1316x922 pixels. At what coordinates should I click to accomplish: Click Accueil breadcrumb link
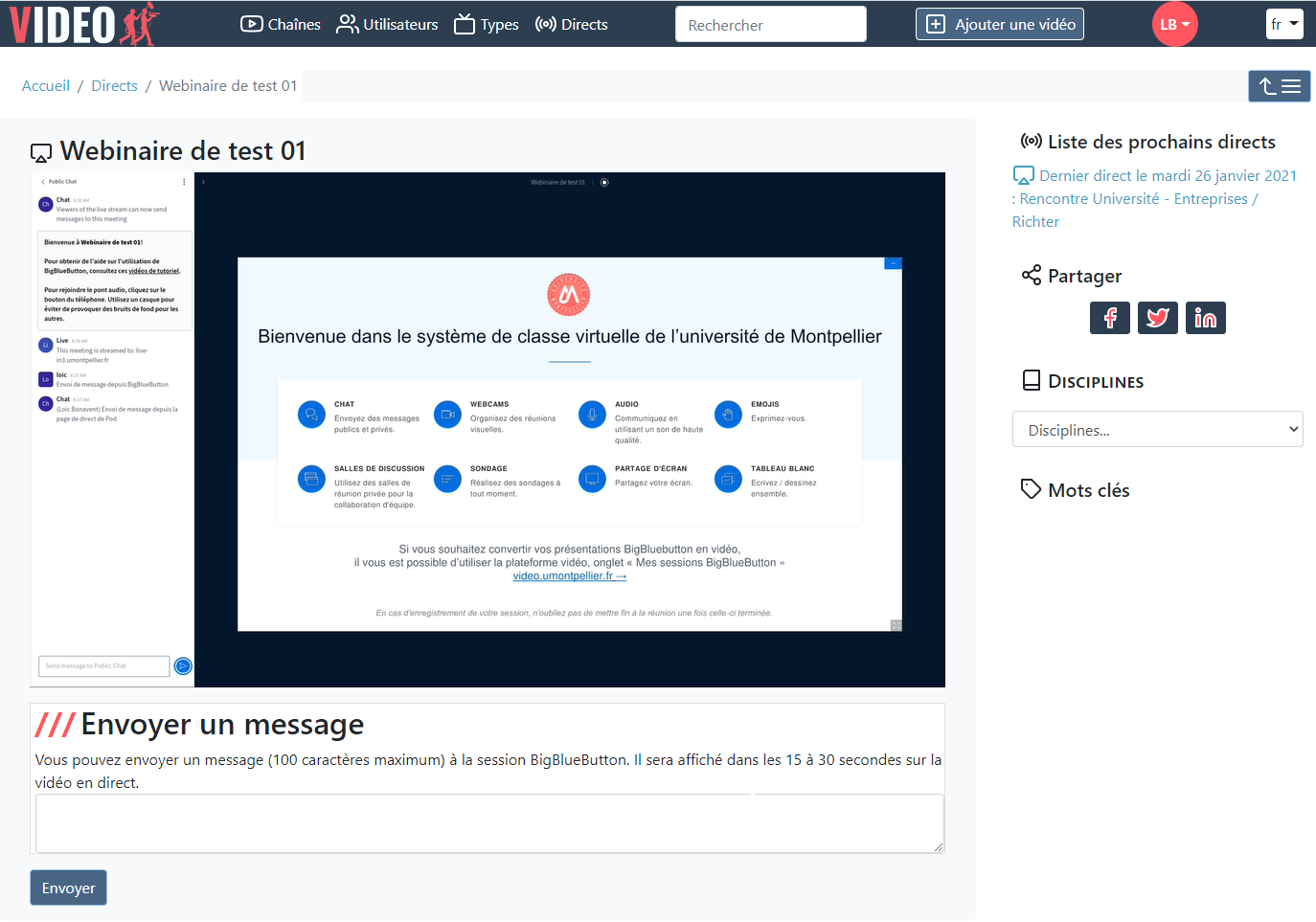pyautogui.click(x=46, y=86)
